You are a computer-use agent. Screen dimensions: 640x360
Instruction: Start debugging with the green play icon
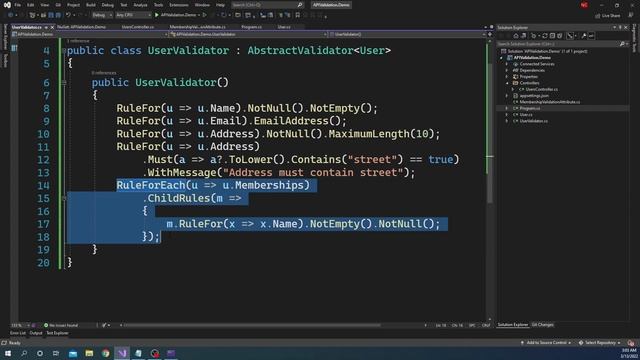pyautogui.click(x=157, y=15)
